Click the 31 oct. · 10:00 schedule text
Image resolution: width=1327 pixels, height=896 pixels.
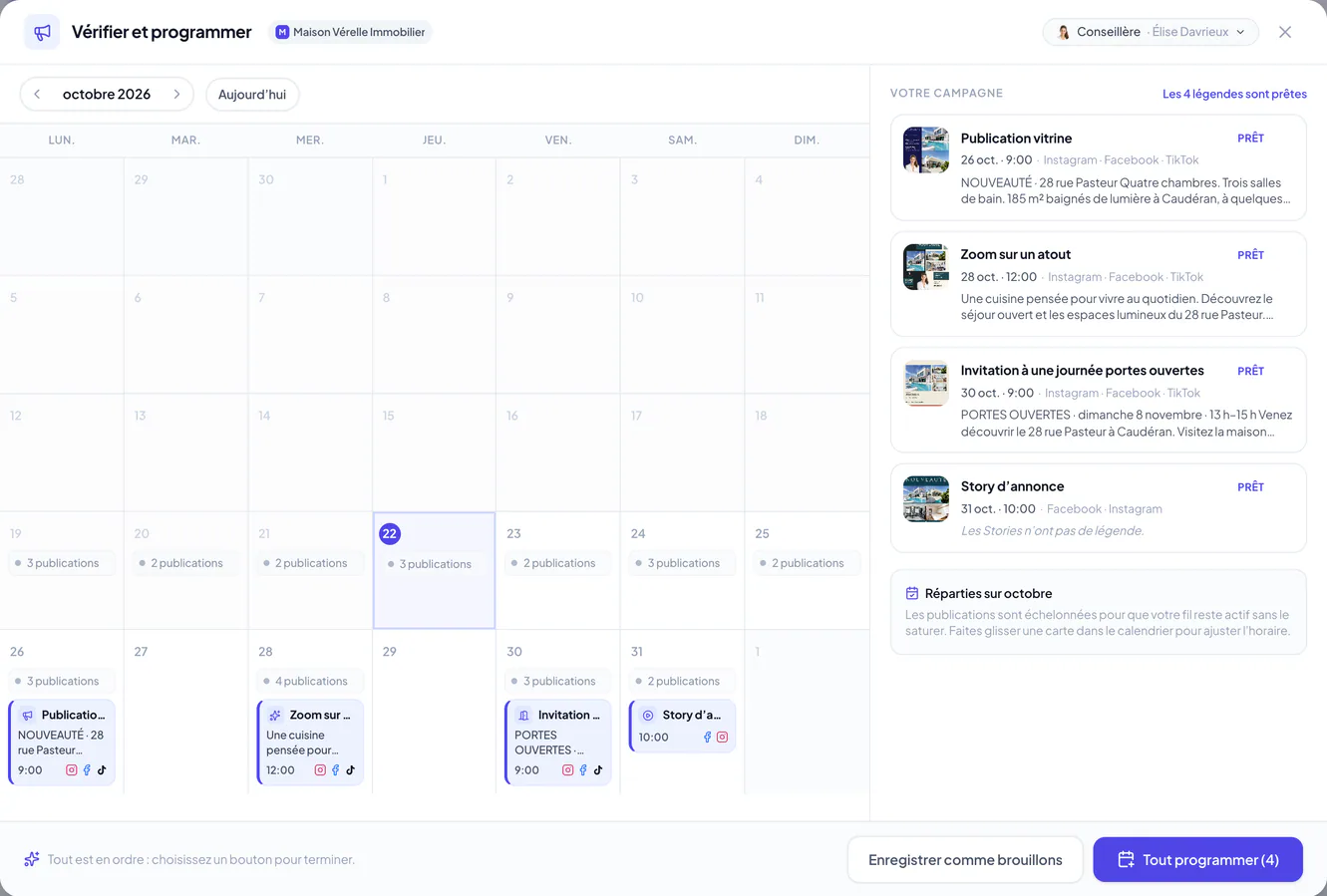[998, 508]
